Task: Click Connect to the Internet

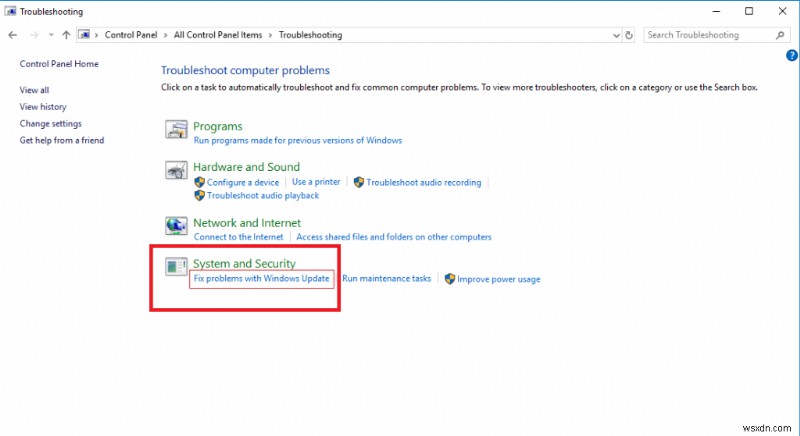Action: click(x=238, y=237)
